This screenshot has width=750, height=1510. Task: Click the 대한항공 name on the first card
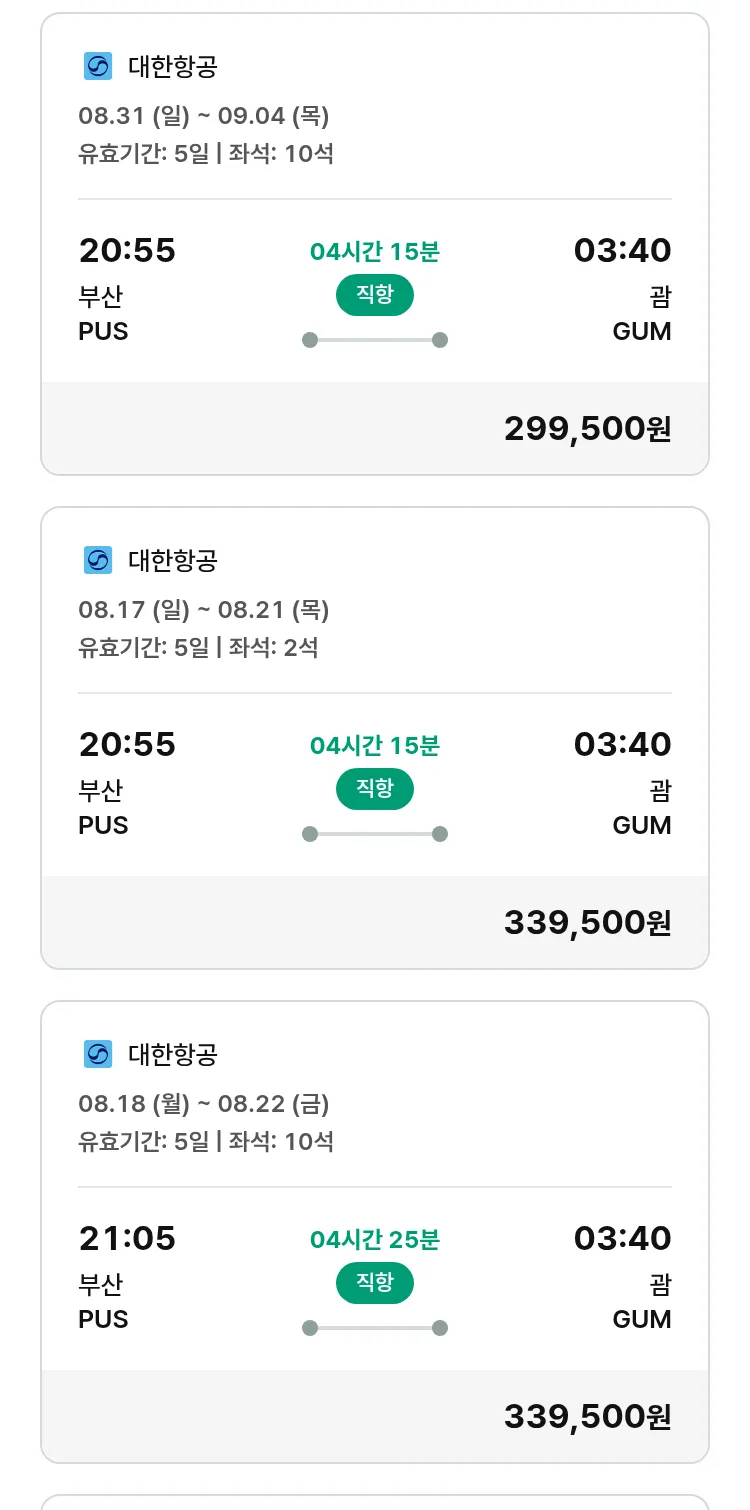[173, 67]
